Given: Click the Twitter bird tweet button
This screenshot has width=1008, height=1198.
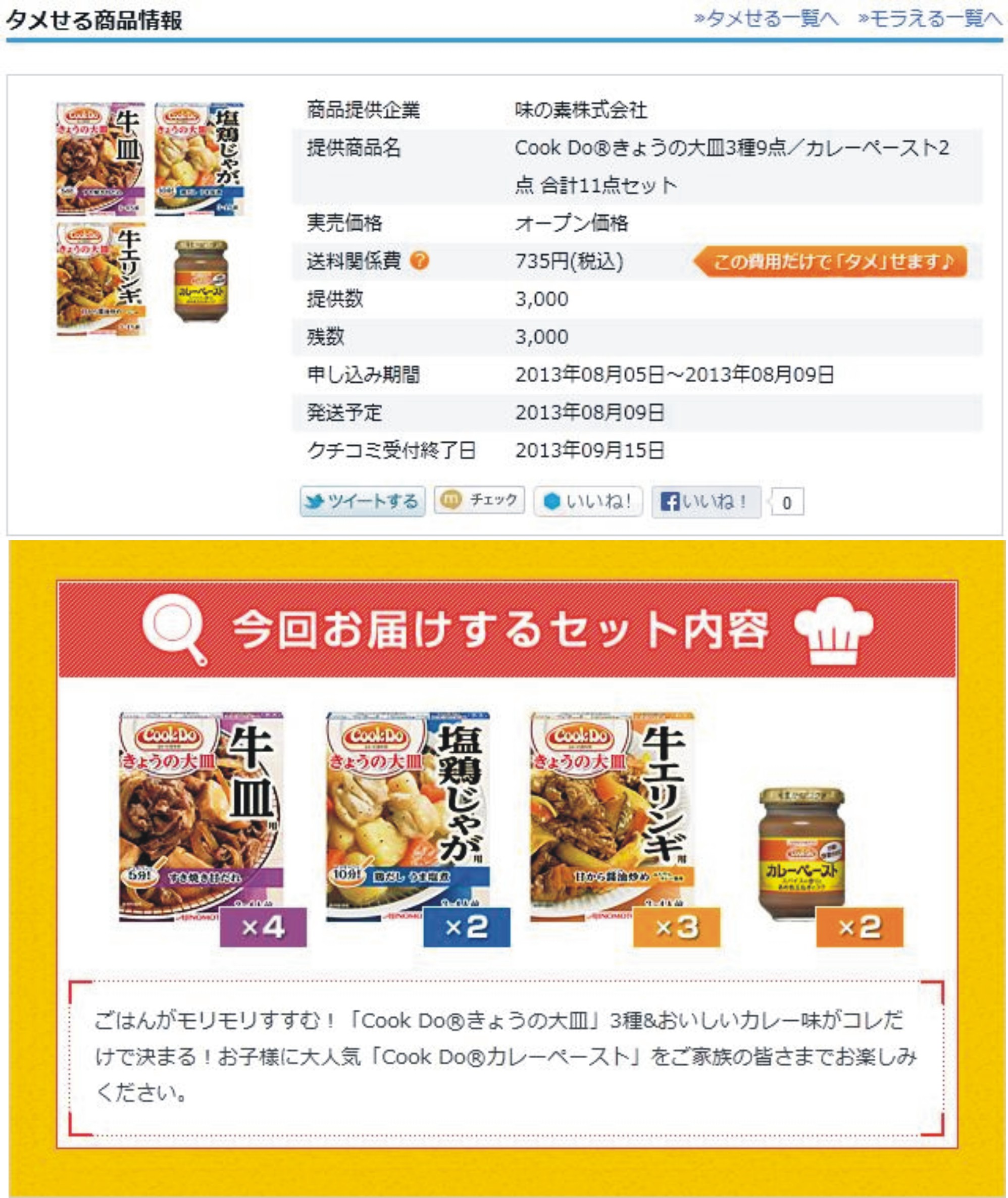Looking at the screenshot, I should 362,502.
